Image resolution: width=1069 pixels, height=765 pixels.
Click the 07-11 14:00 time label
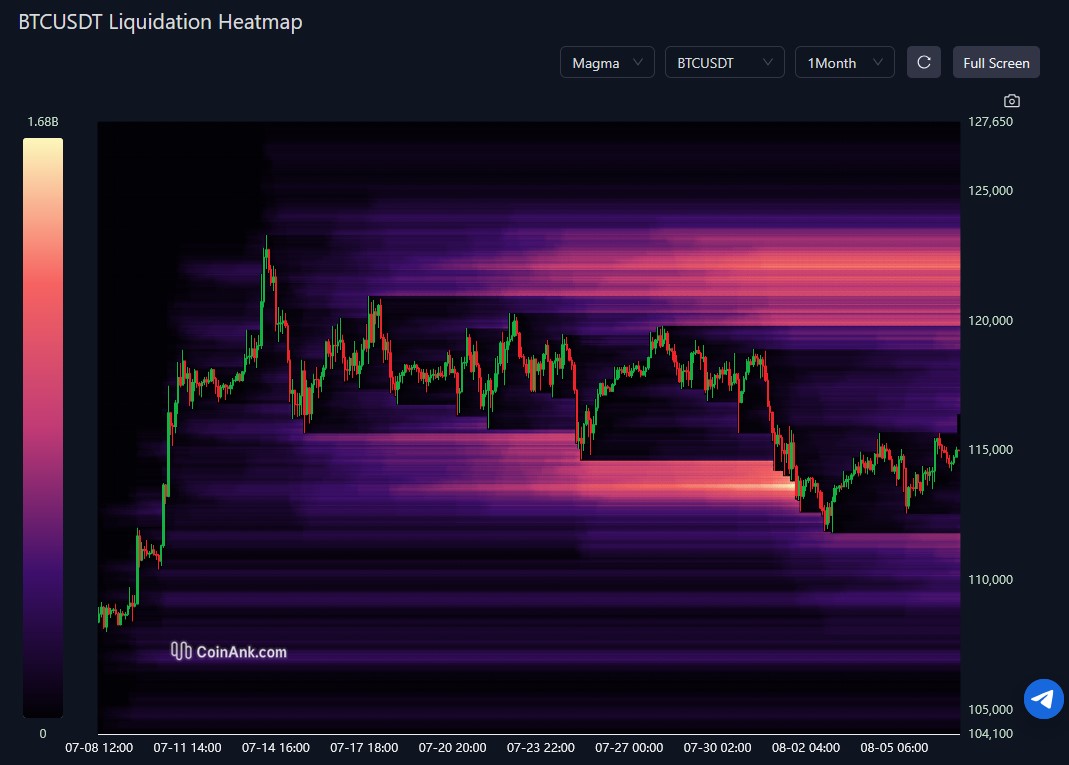click(187, 748)
